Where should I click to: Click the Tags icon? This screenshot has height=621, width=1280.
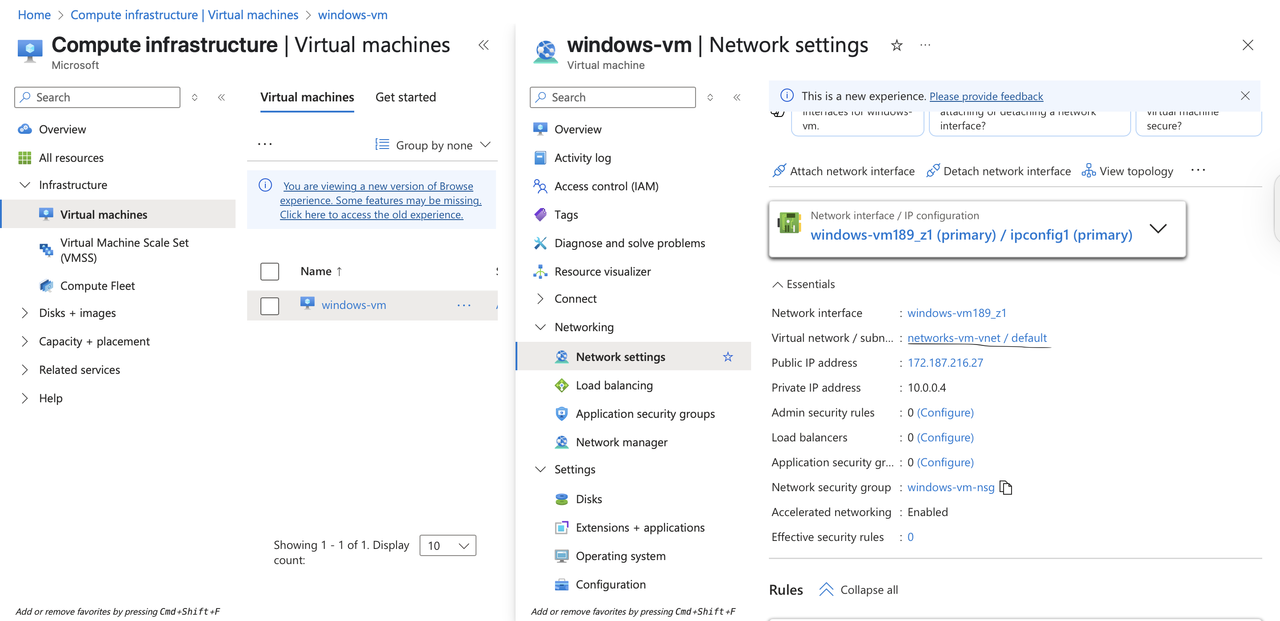click(540, 214)
